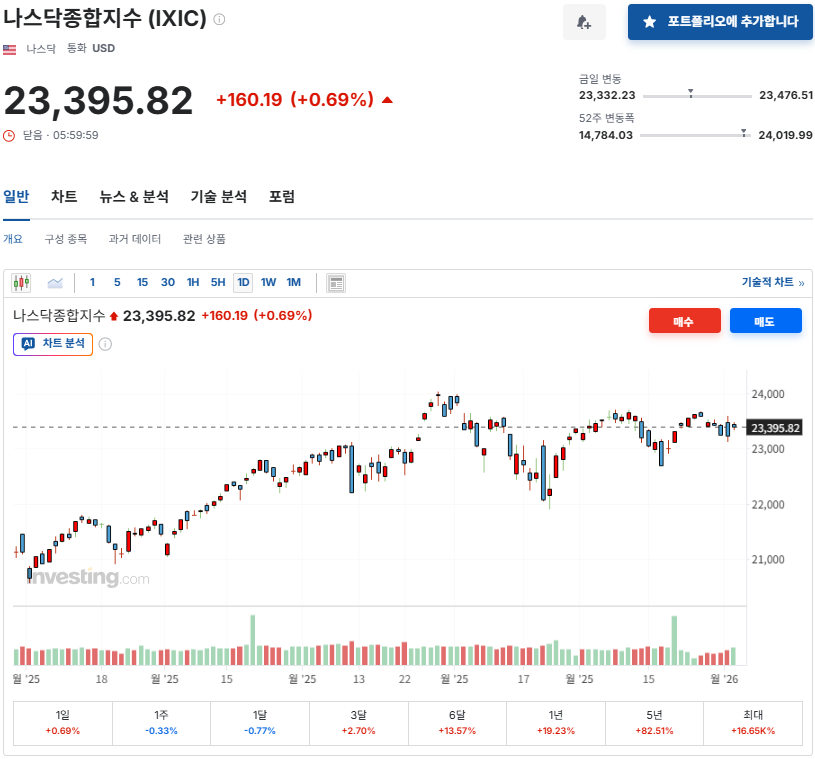
Task: Open the price alert bell icon
Action: [584, 22]
